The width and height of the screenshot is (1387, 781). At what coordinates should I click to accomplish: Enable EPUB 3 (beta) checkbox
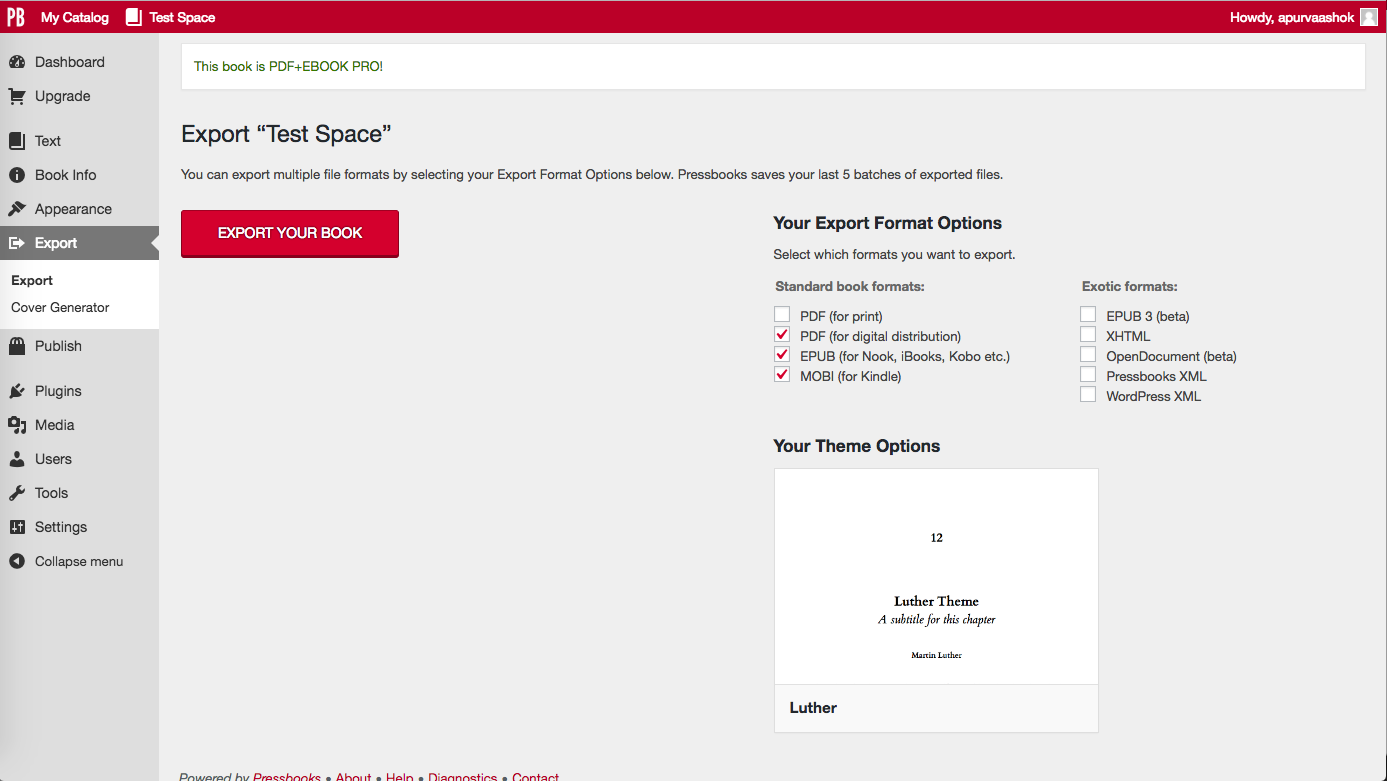pos(1088,315)
